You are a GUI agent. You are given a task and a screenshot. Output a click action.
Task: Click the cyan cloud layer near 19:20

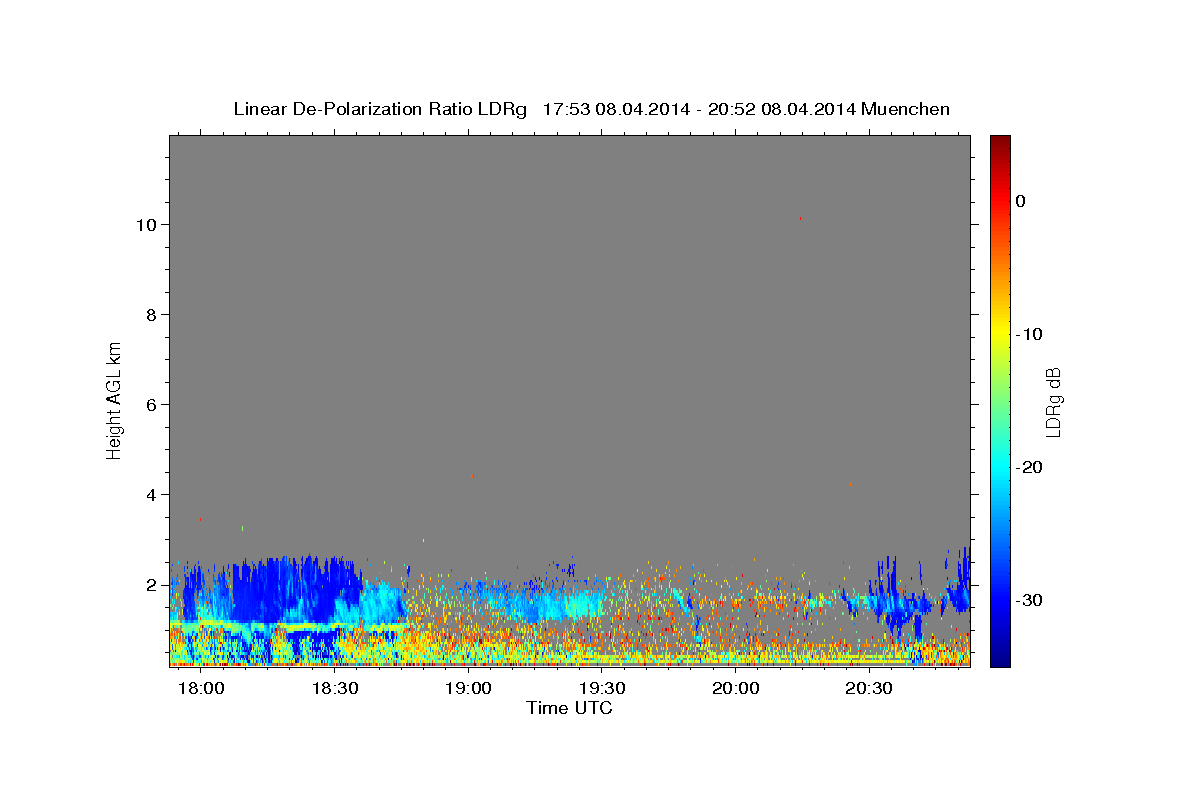[x=560, y=605]
